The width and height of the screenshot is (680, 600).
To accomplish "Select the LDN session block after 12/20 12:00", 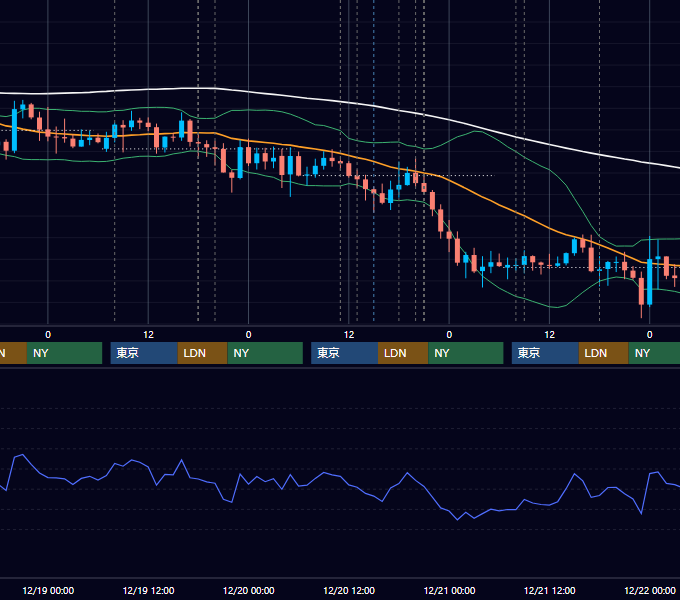I will 403,353.
